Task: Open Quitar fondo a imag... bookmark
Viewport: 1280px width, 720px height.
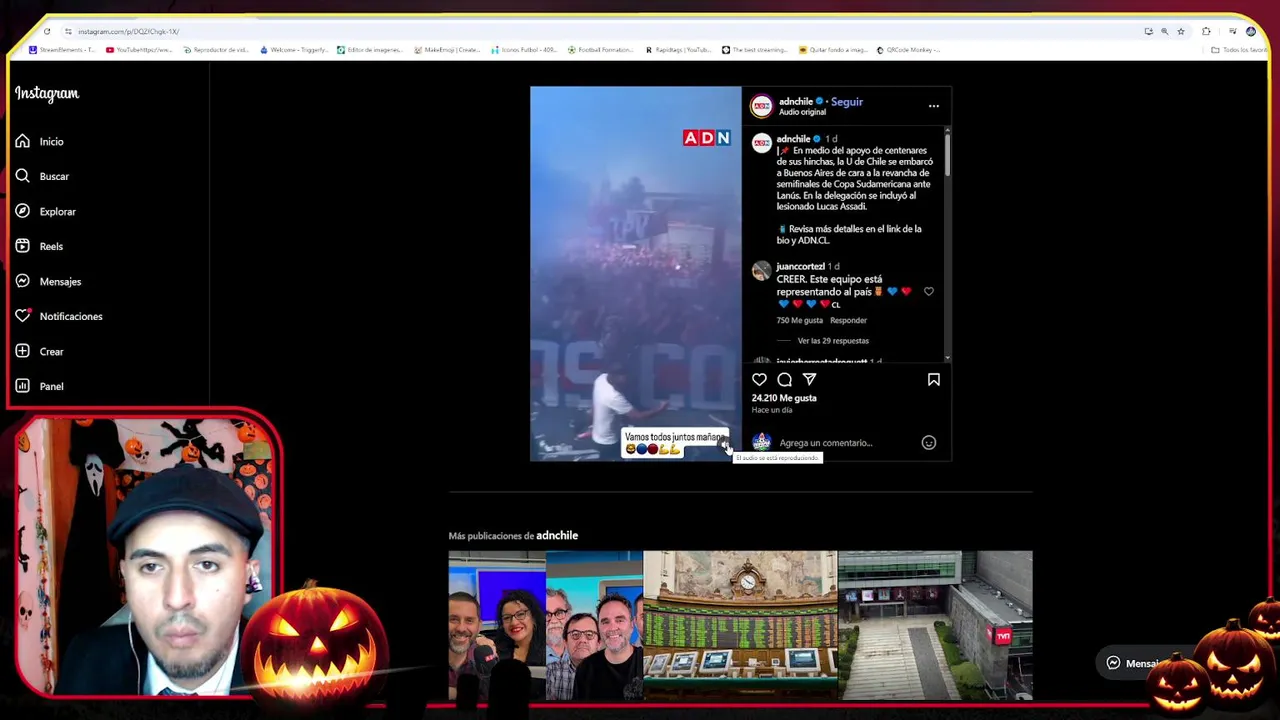Action: tap(833, 50)
